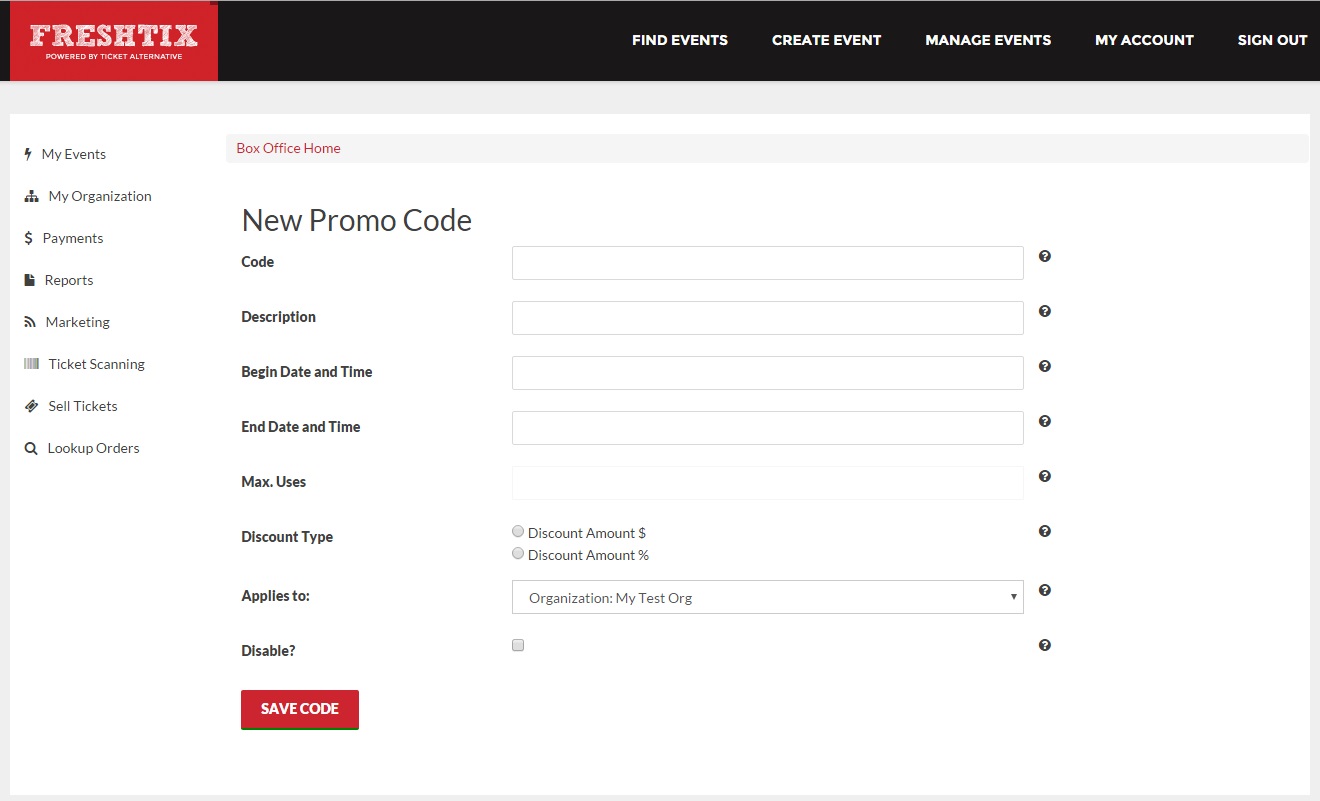Screen dimensions: 1320x801
Task: Click the Save Code button
Action: pos(300,709)
